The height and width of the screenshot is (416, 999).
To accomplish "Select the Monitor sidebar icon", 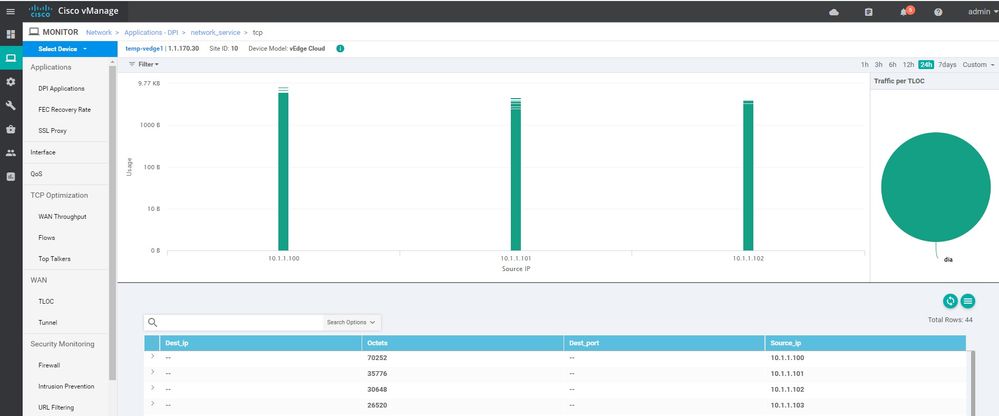I will (x=11, y=58).
